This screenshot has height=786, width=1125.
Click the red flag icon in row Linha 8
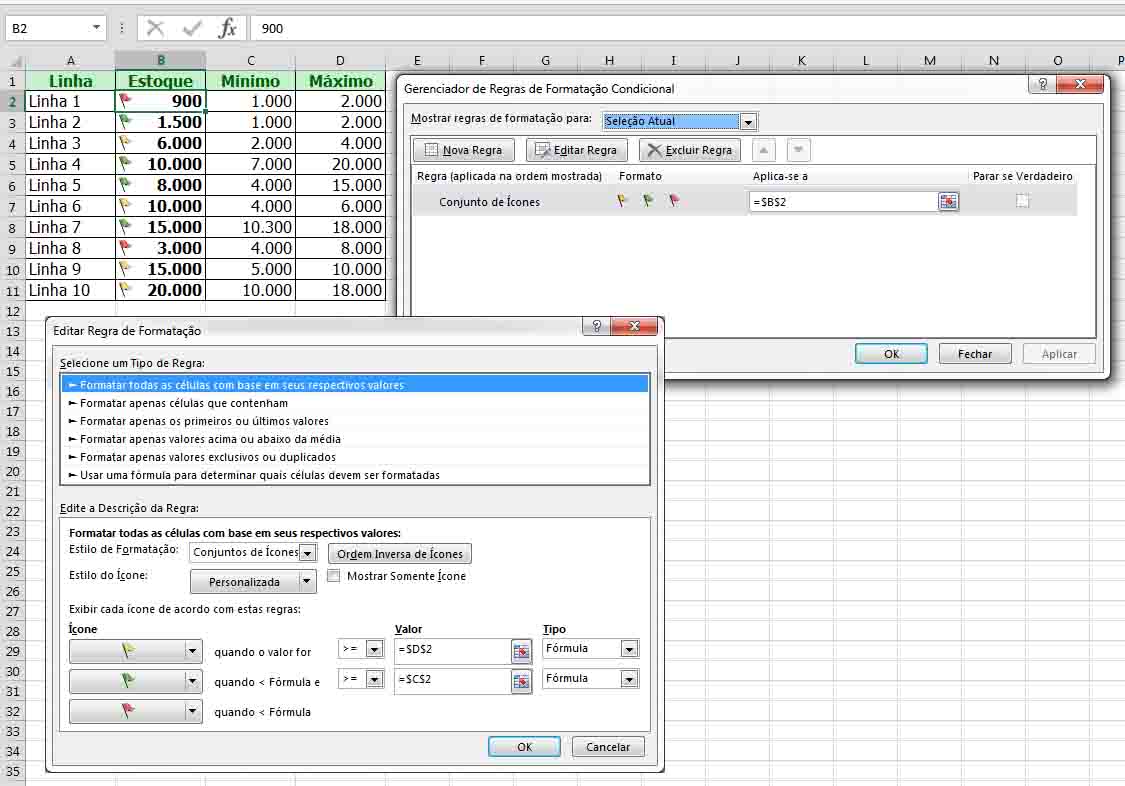pyautogui.click(x=125, y=247)
